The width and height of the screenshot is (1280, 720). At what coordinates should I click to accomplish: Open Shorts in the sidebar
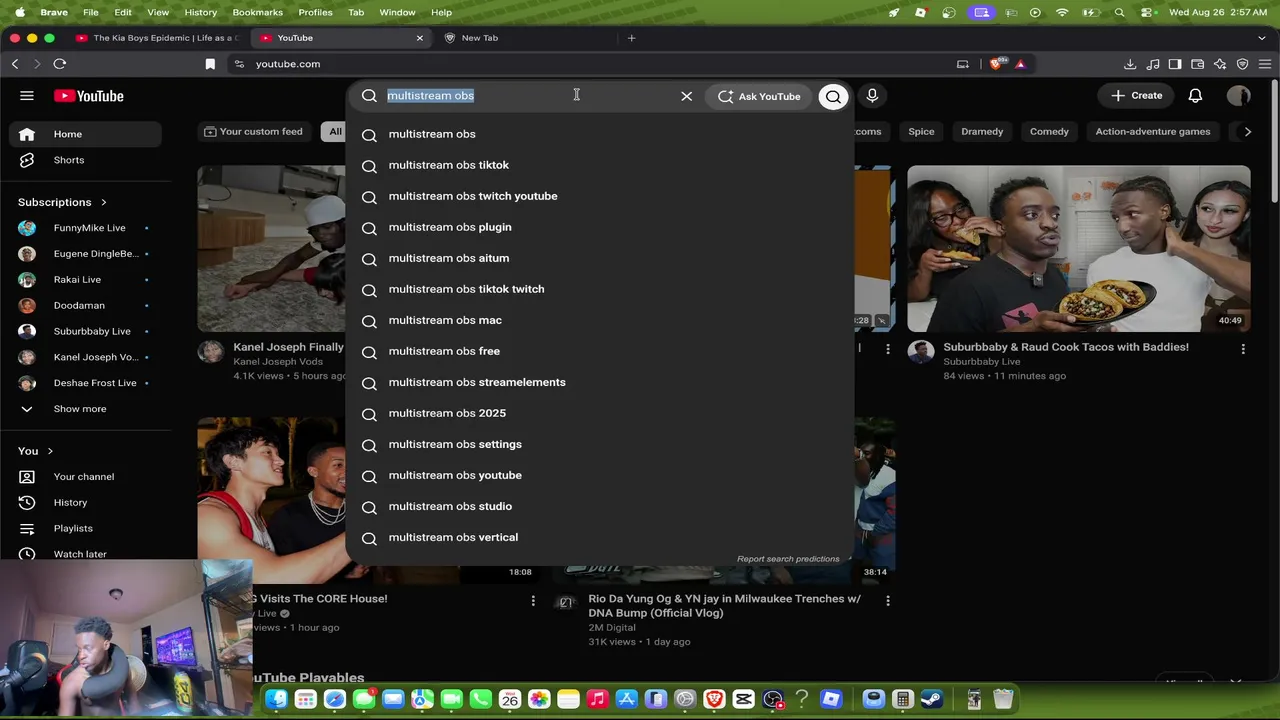coord(84,160)
